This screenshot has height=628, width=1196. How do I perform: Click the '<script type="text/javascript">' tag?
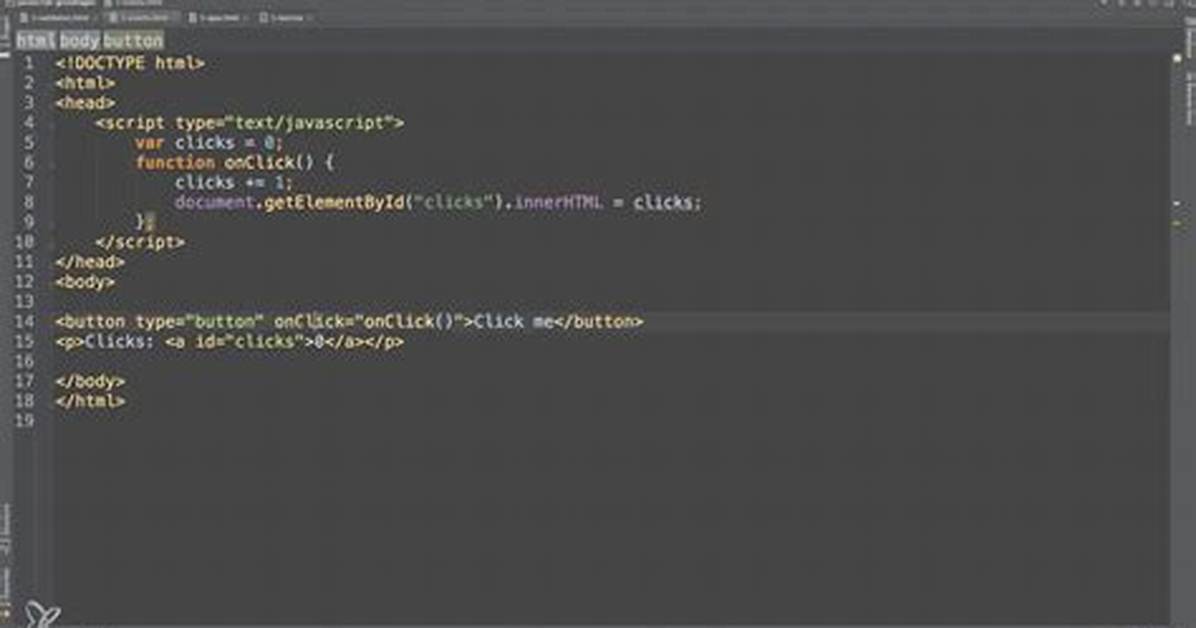point(249,122)
